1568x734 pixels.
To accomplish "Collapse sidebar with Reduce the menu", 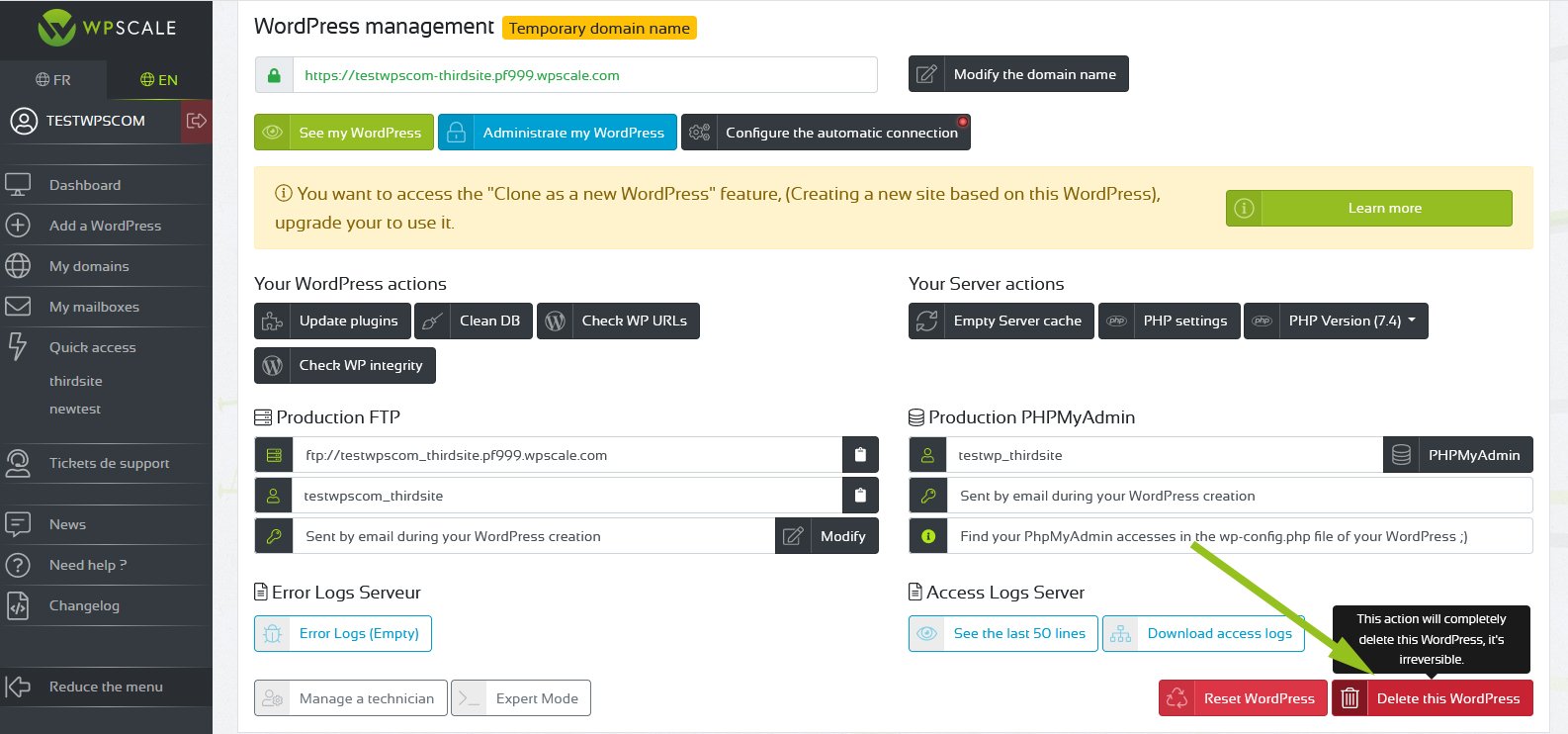I will pos(106,687).
